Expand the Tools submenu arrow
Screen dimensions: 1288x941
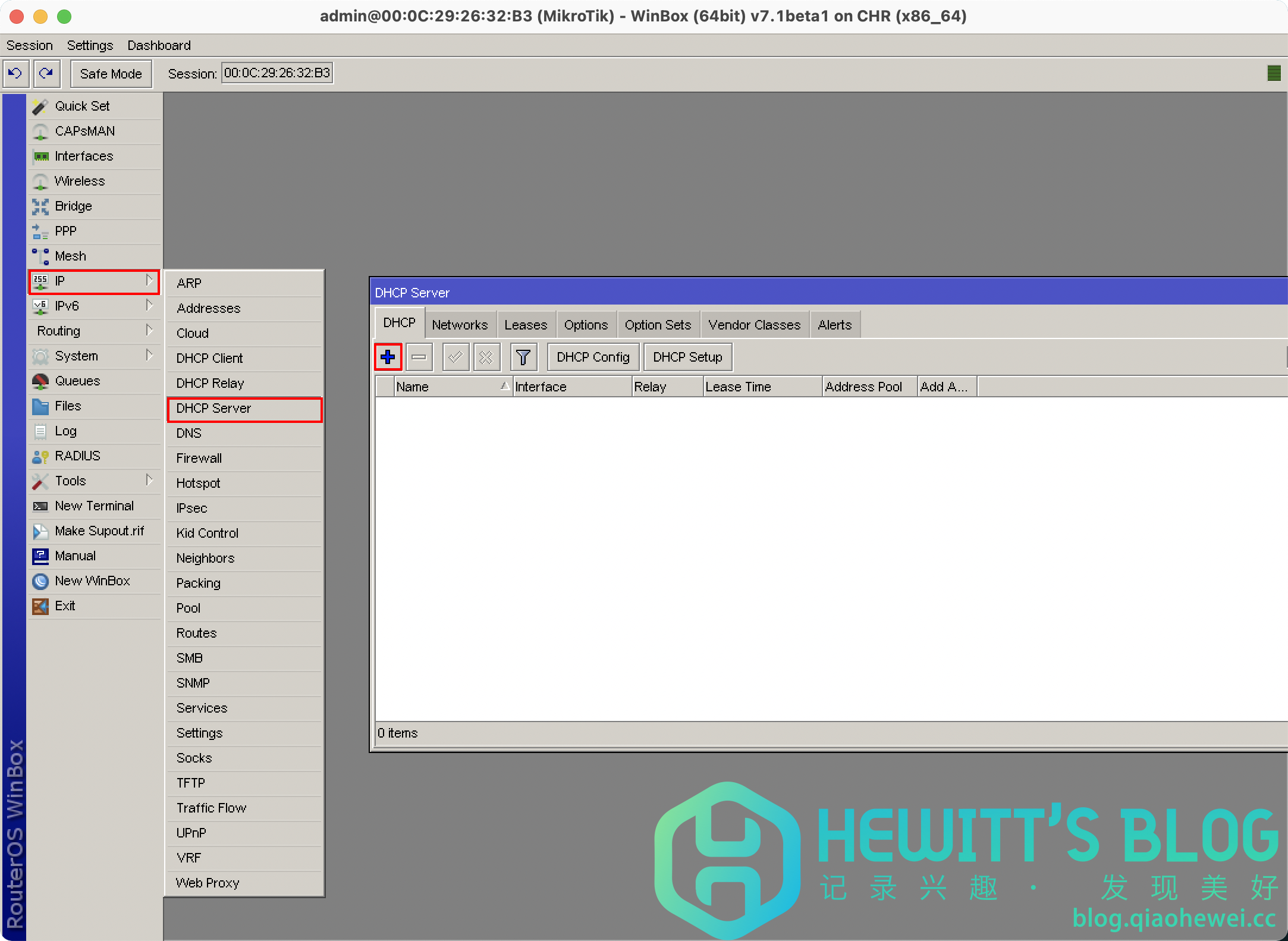[x=149, y=480]
